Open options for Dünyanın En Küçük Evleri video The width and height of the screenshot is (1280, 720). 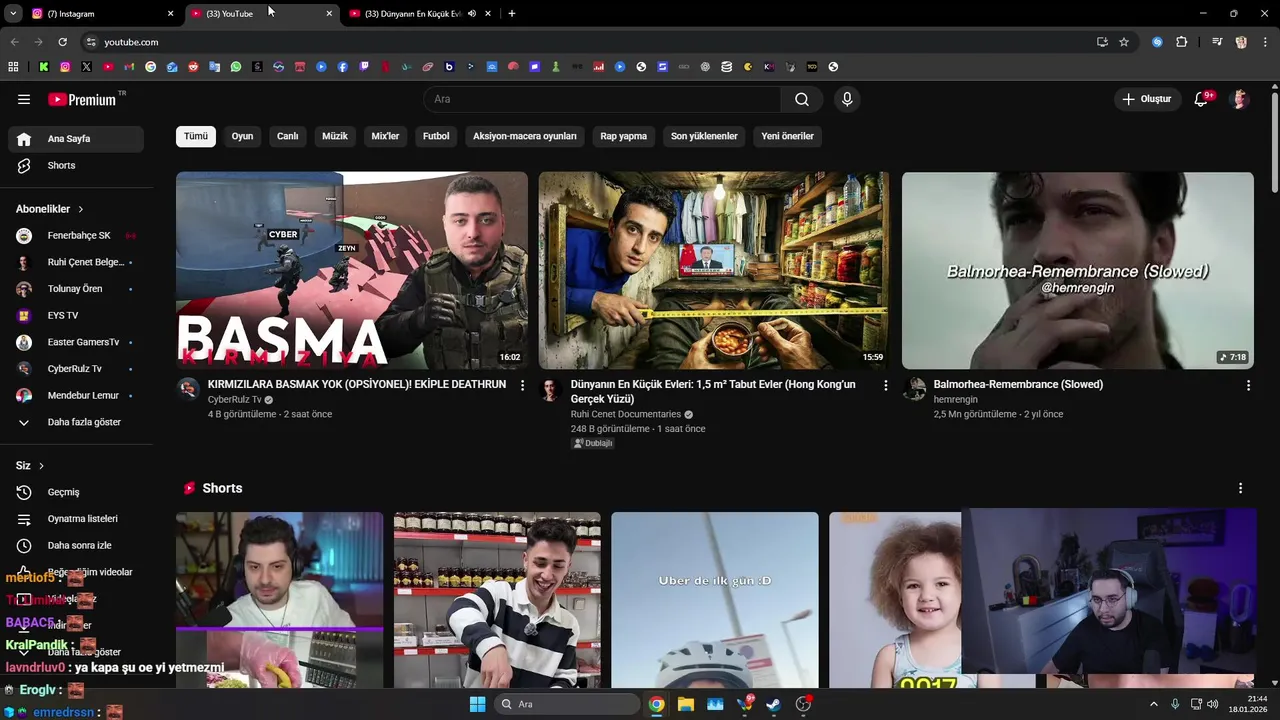point(885,385)
